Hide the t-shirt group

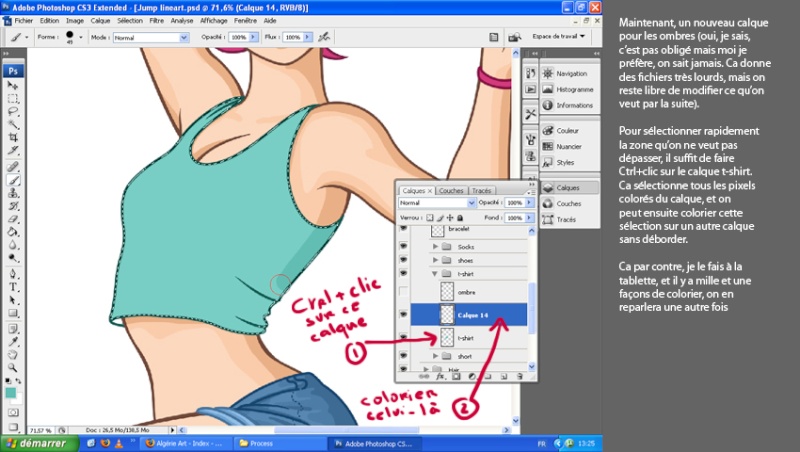pos(404,274)
